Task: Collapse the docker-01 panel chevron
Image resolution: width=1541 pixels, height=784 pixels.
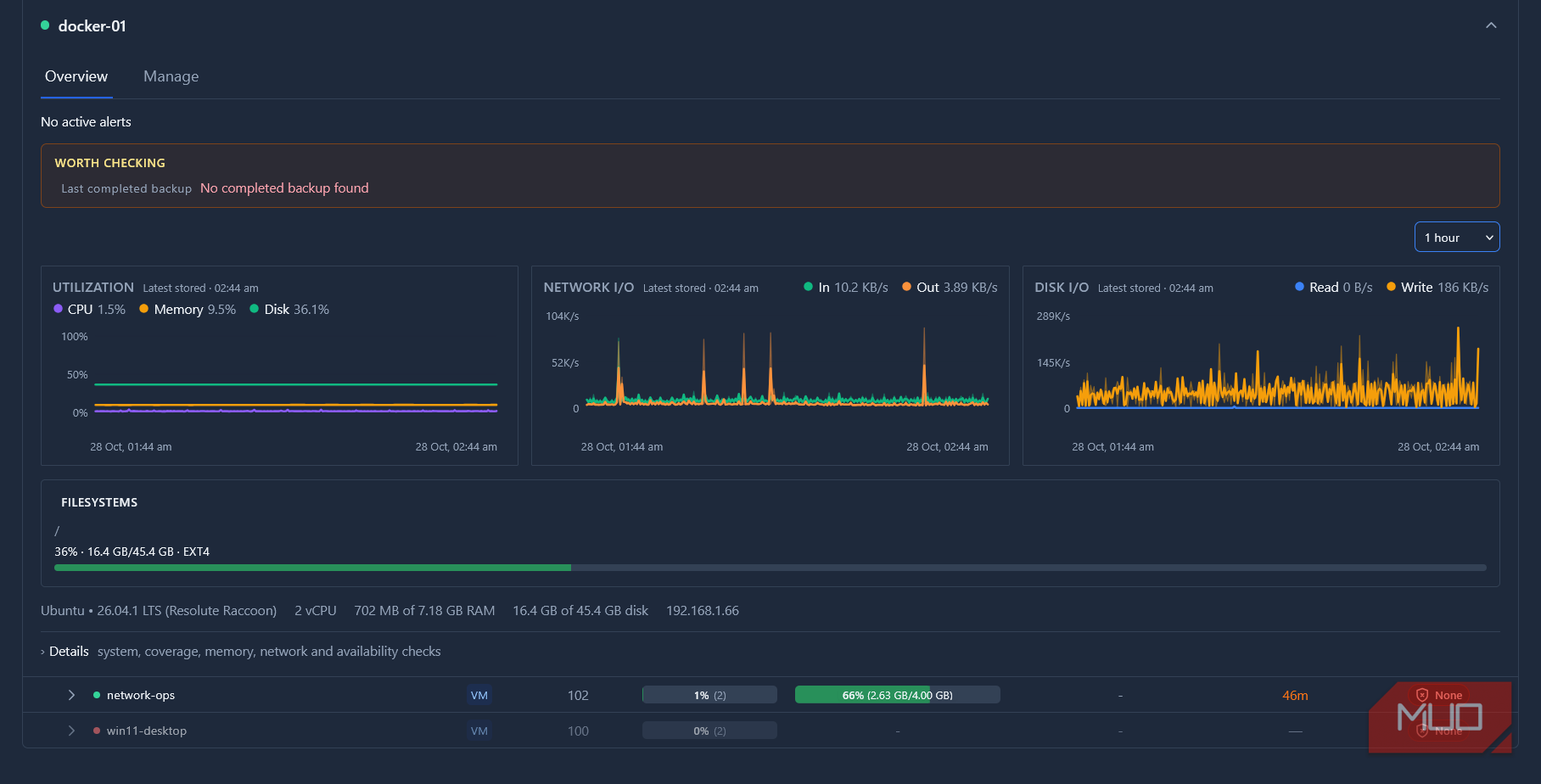Action: click(1491, 25)
